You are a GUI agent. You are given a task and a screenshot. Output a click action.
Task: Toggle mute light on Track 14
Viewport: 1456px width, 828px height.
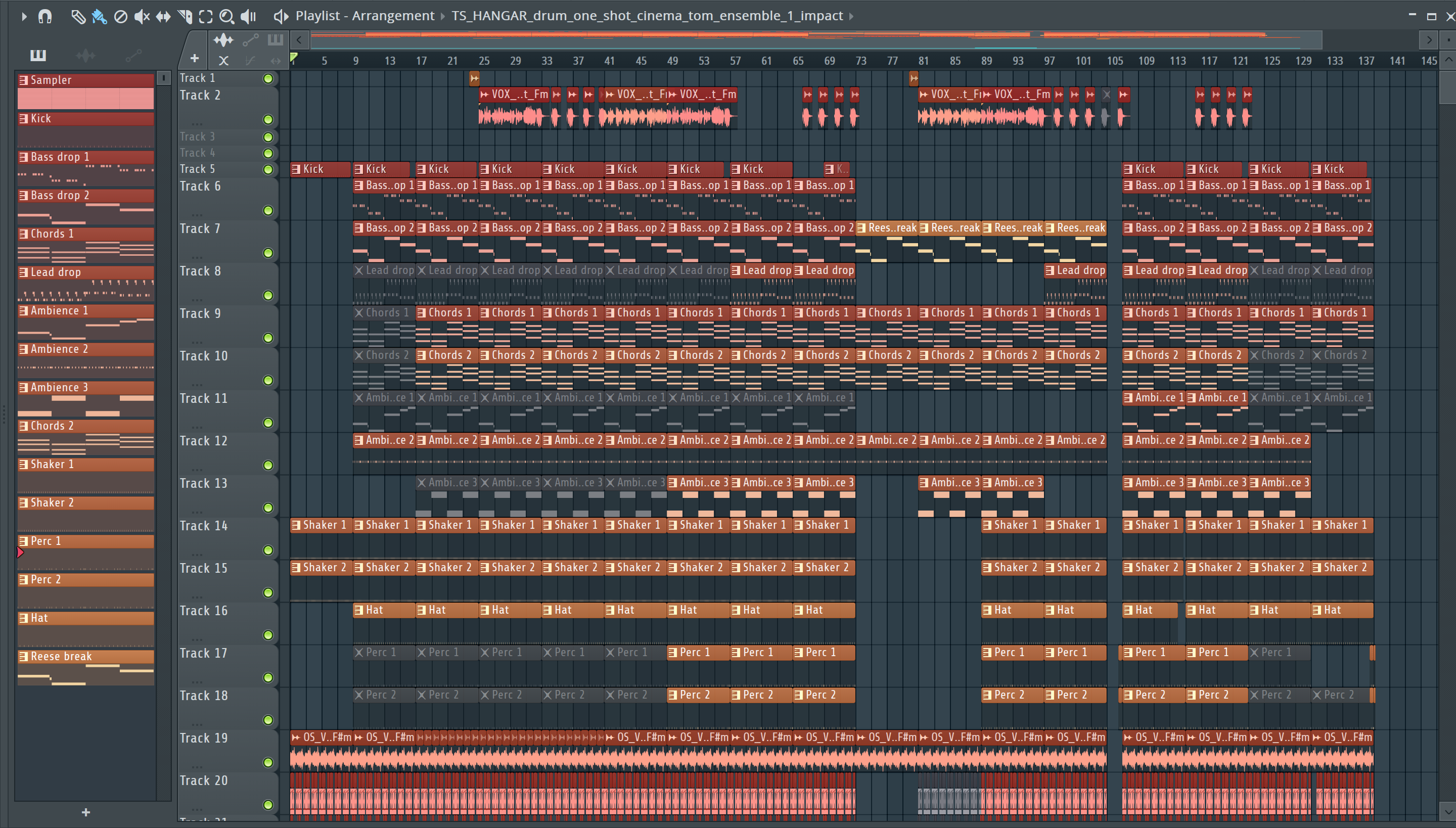pos(268,550)
